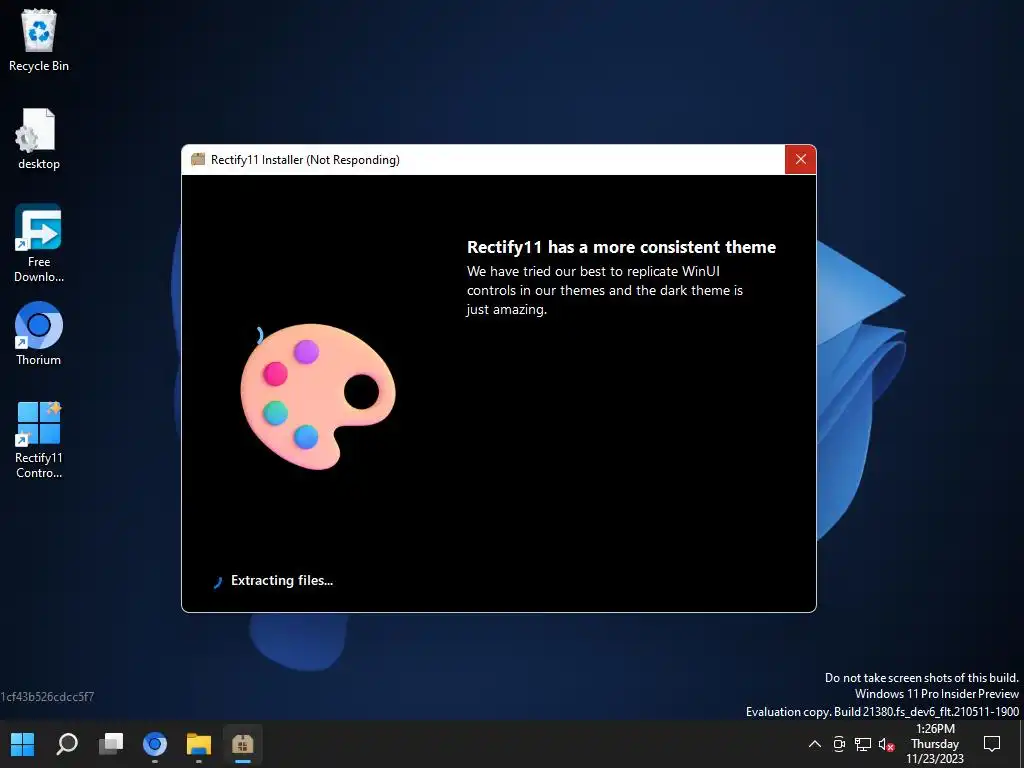
Task: Open the clock and date flyout
Action: point(935,744)
